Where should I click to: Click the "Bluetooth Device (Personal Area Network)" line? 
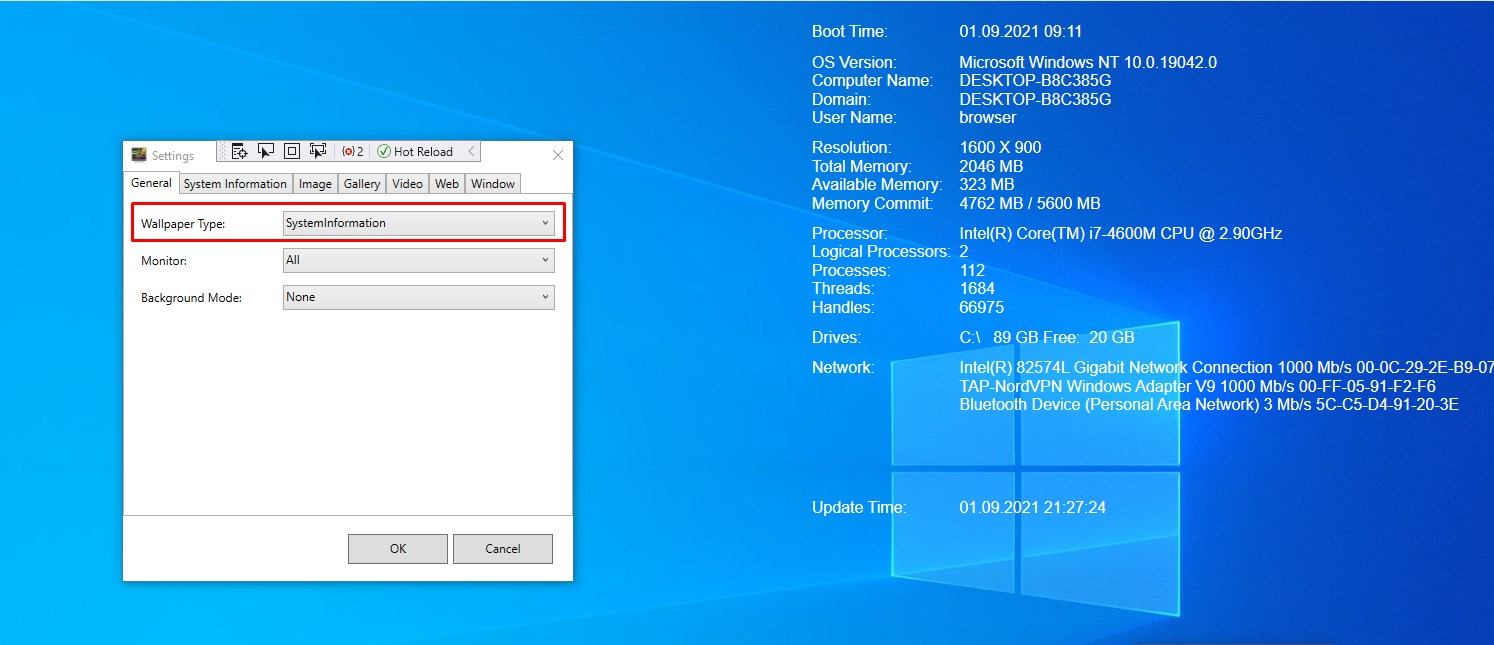[x=1208, y=404]
